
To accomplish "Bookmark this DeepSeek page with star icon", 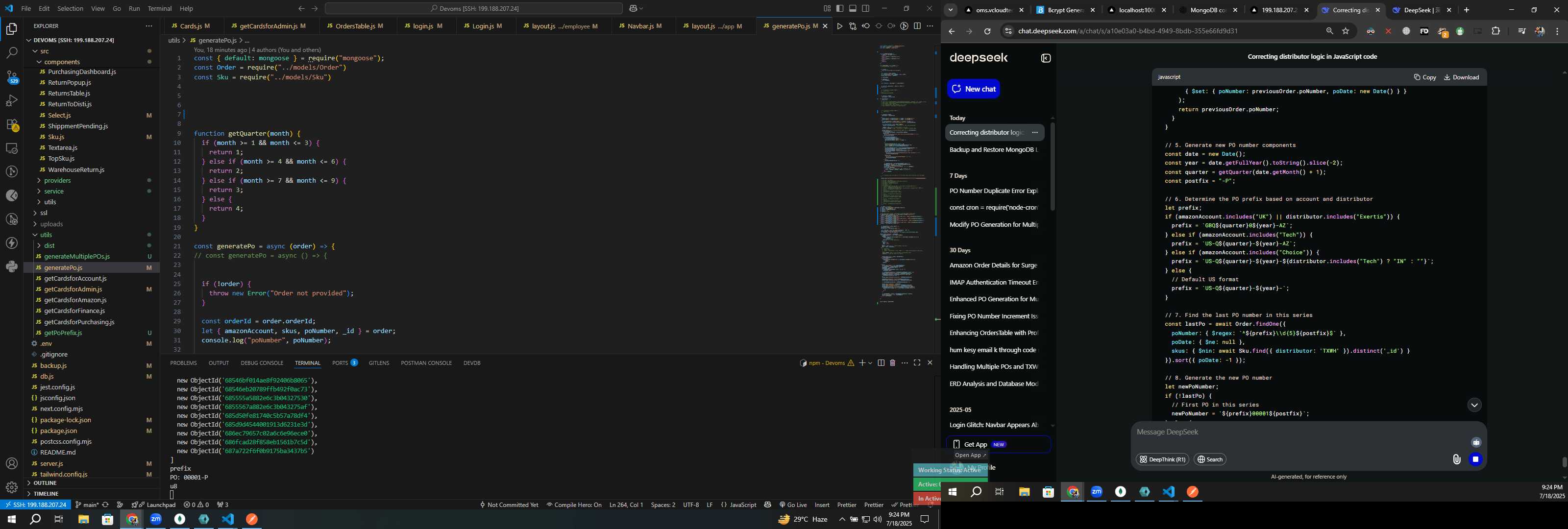I will pyautogui.click(x=1346, y=31).
